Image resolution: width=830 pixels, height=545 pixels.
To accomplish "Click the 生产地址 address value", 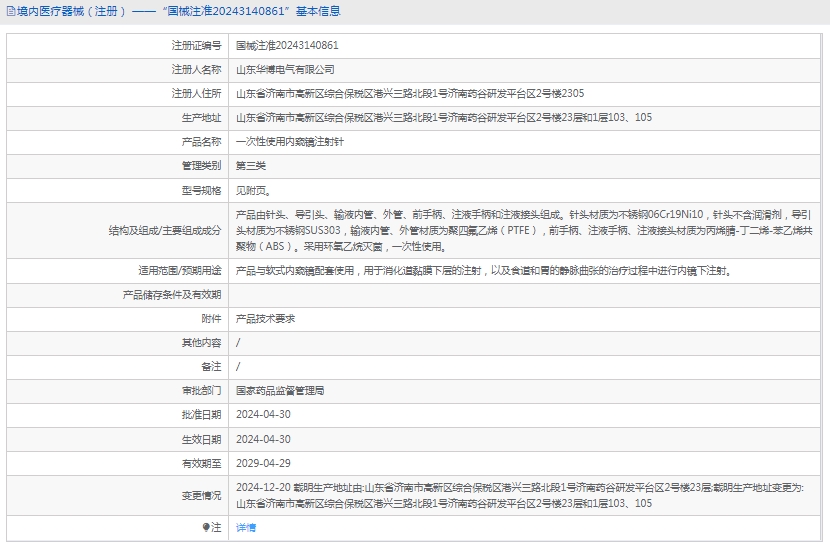I will pos(443,118).
